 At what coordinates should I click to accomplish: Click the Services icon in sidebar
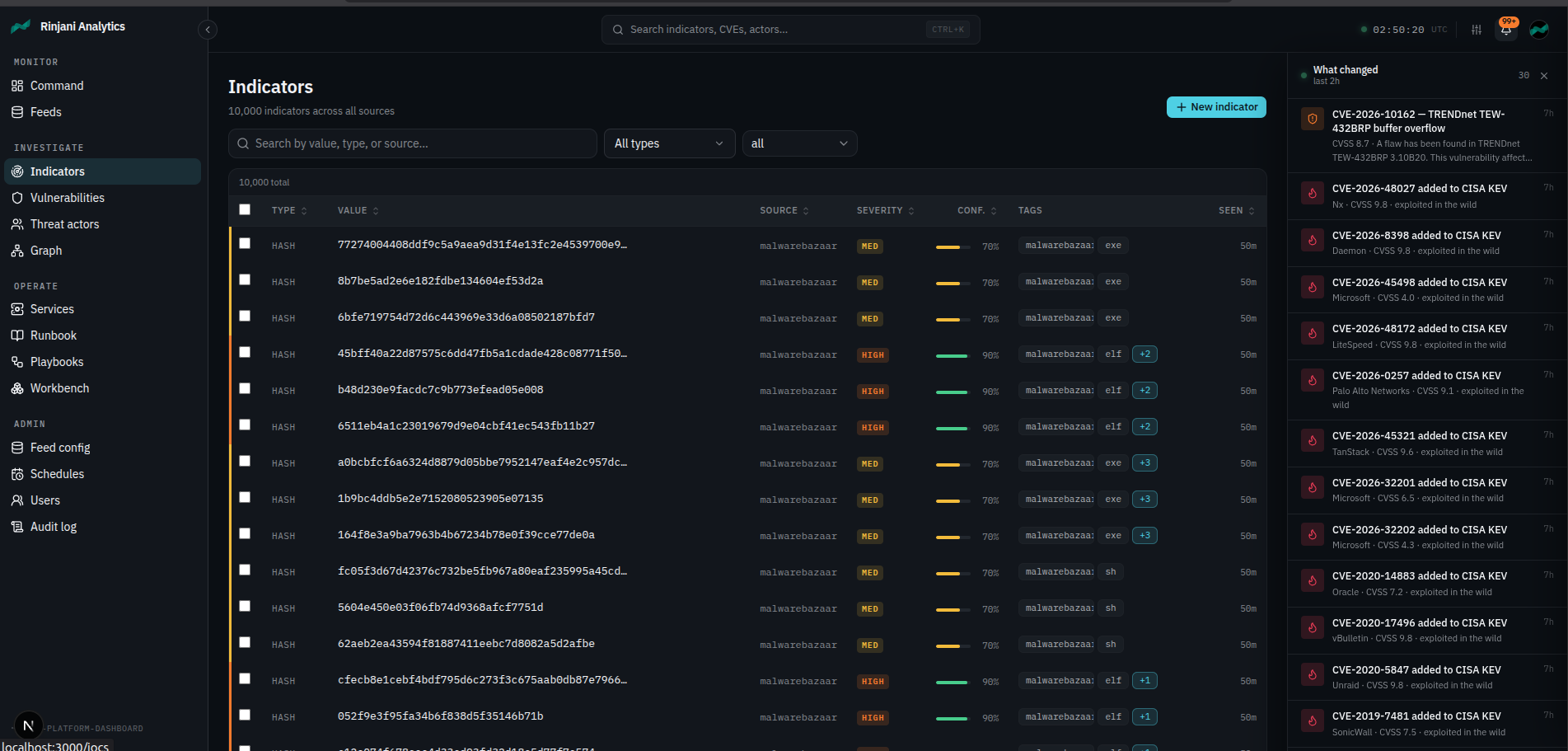(x=17, y=309)
